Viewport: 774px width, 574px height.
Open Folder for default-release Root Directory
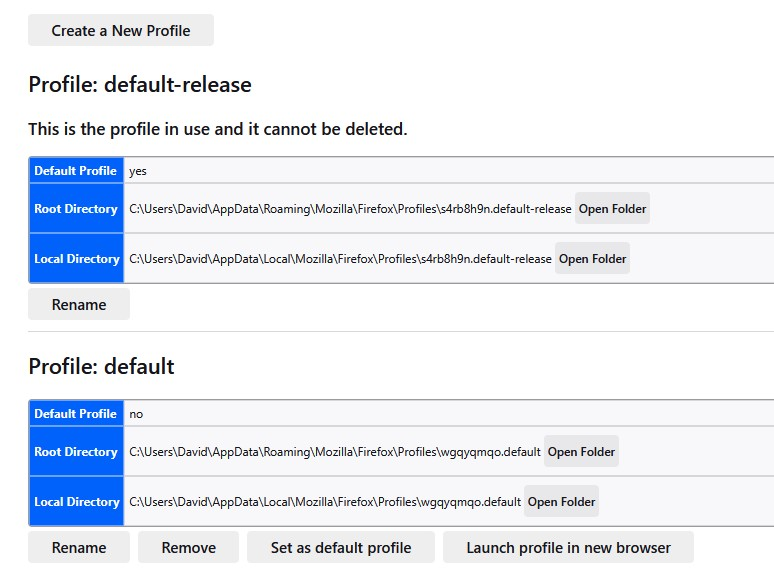[612, 209]
